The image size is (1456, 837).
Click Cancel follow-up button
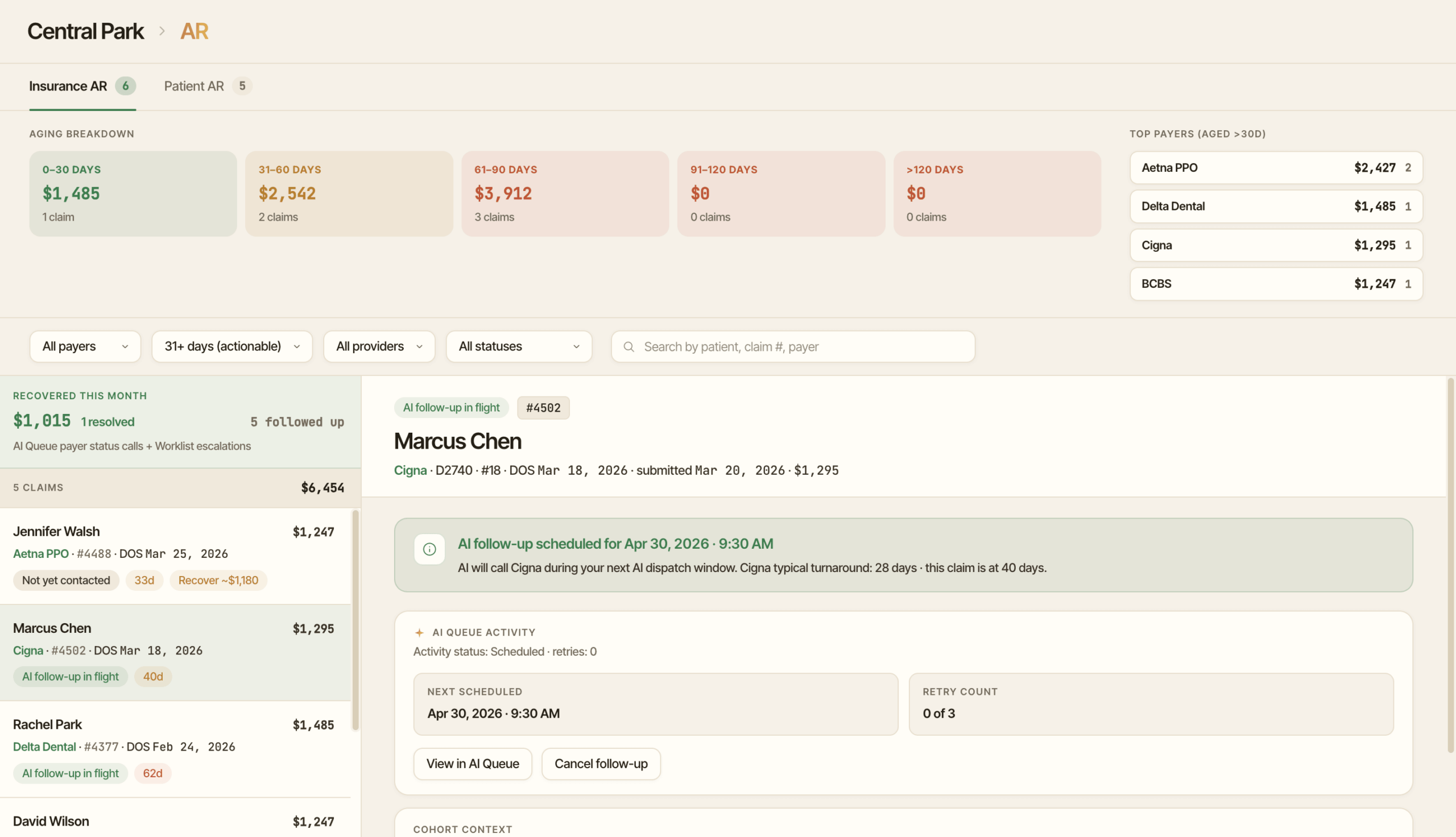click(x=601, y=764)
